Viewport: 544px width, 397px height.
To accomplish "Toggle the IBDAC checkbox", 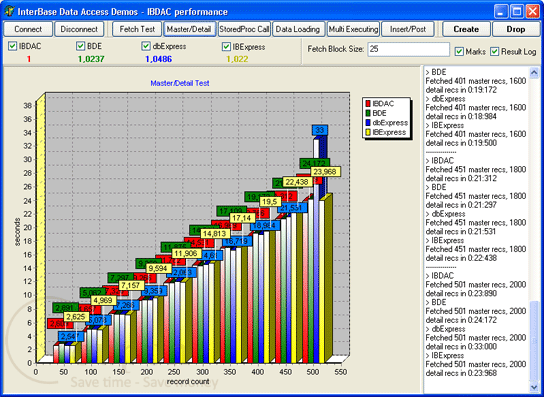I will 12,46.
